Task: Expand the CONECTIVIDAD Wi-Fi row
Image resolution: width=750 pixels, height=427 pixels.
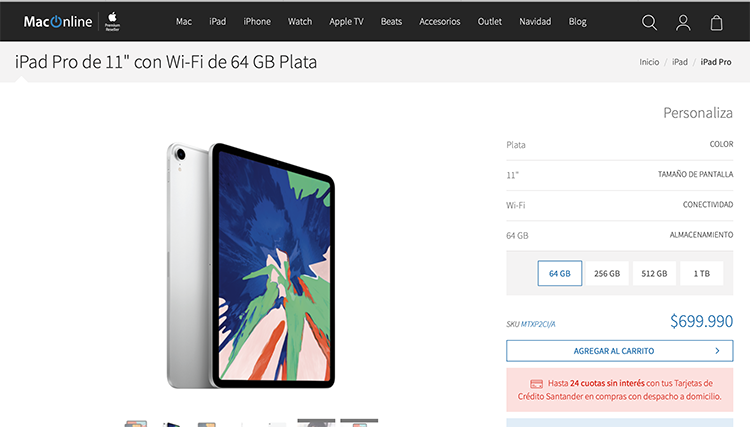Action: point(619,205)
